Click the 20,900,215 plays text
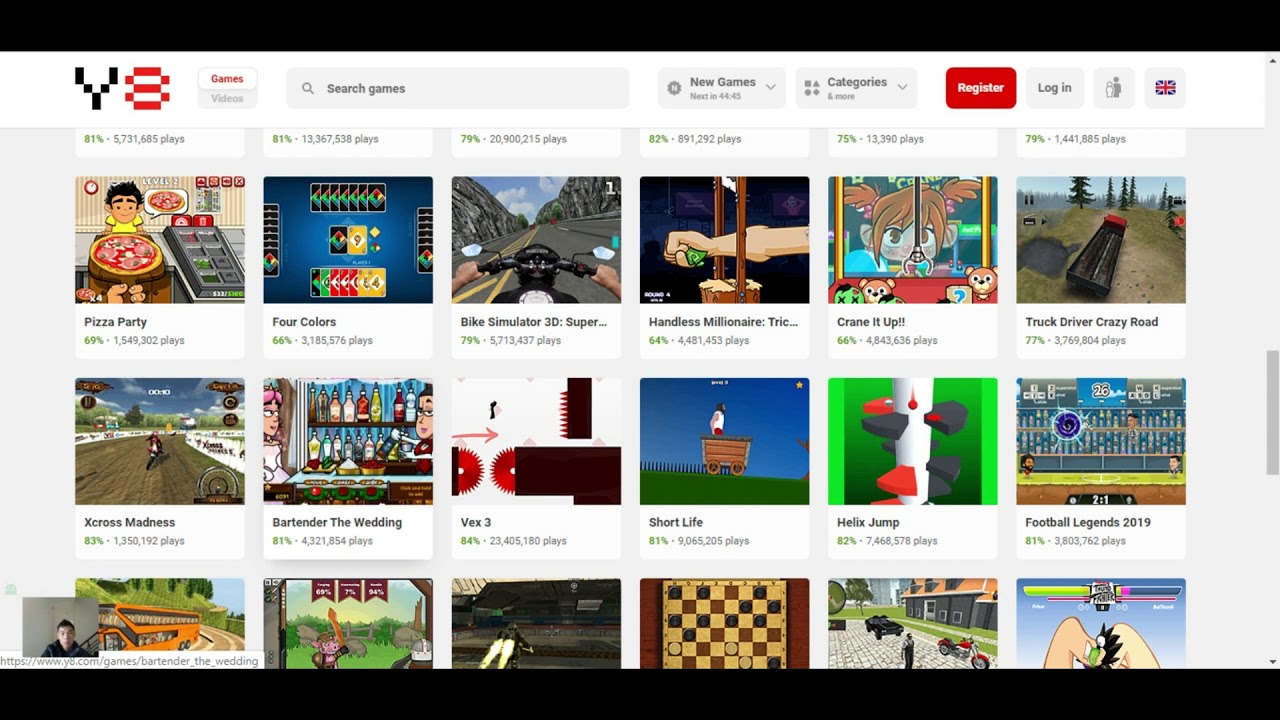Viewport: 1280px width, 720px height. tap(528, 139)
